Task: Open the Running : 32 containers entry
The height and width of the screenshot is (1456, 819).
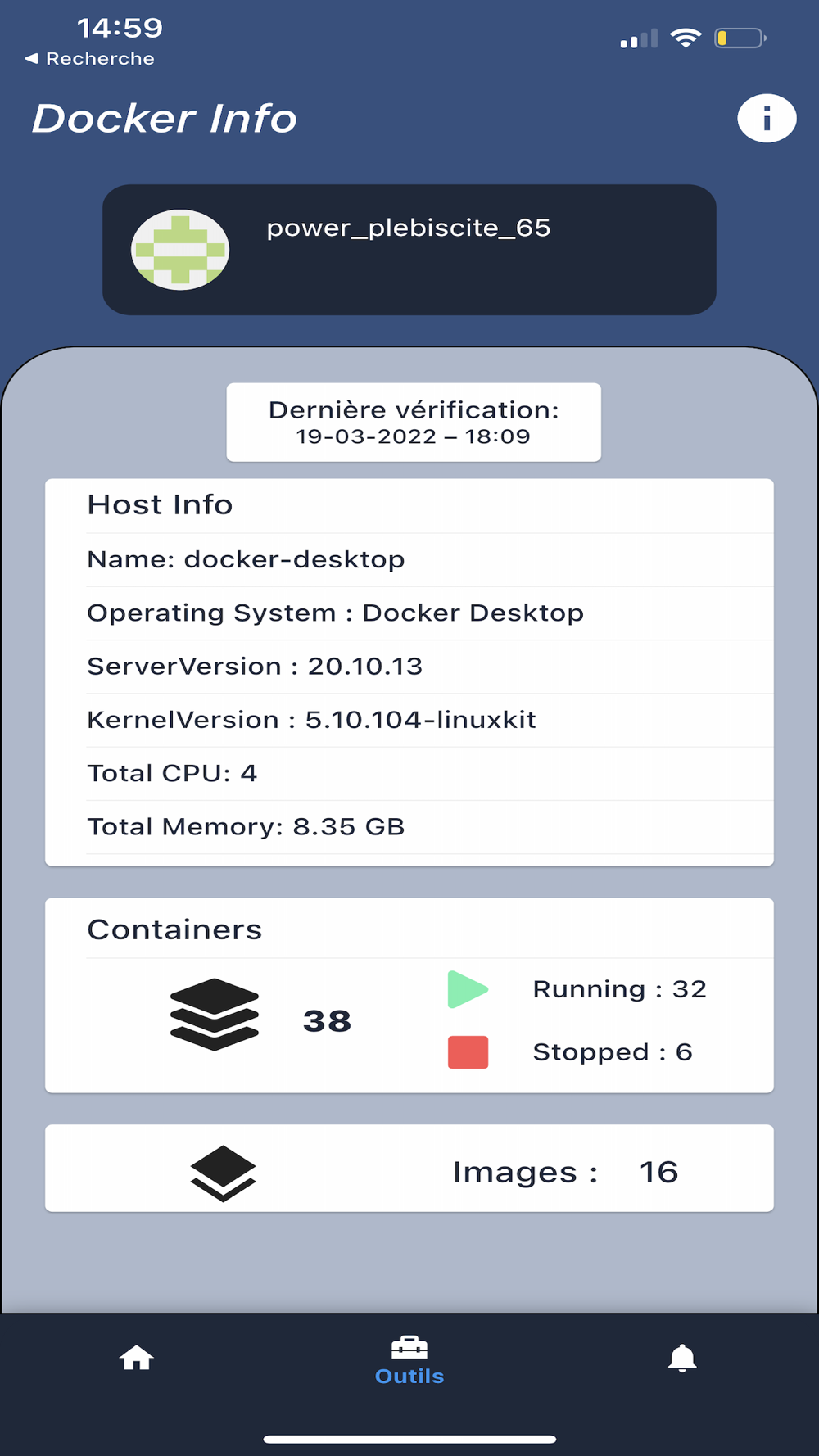Action: point(620,989)
